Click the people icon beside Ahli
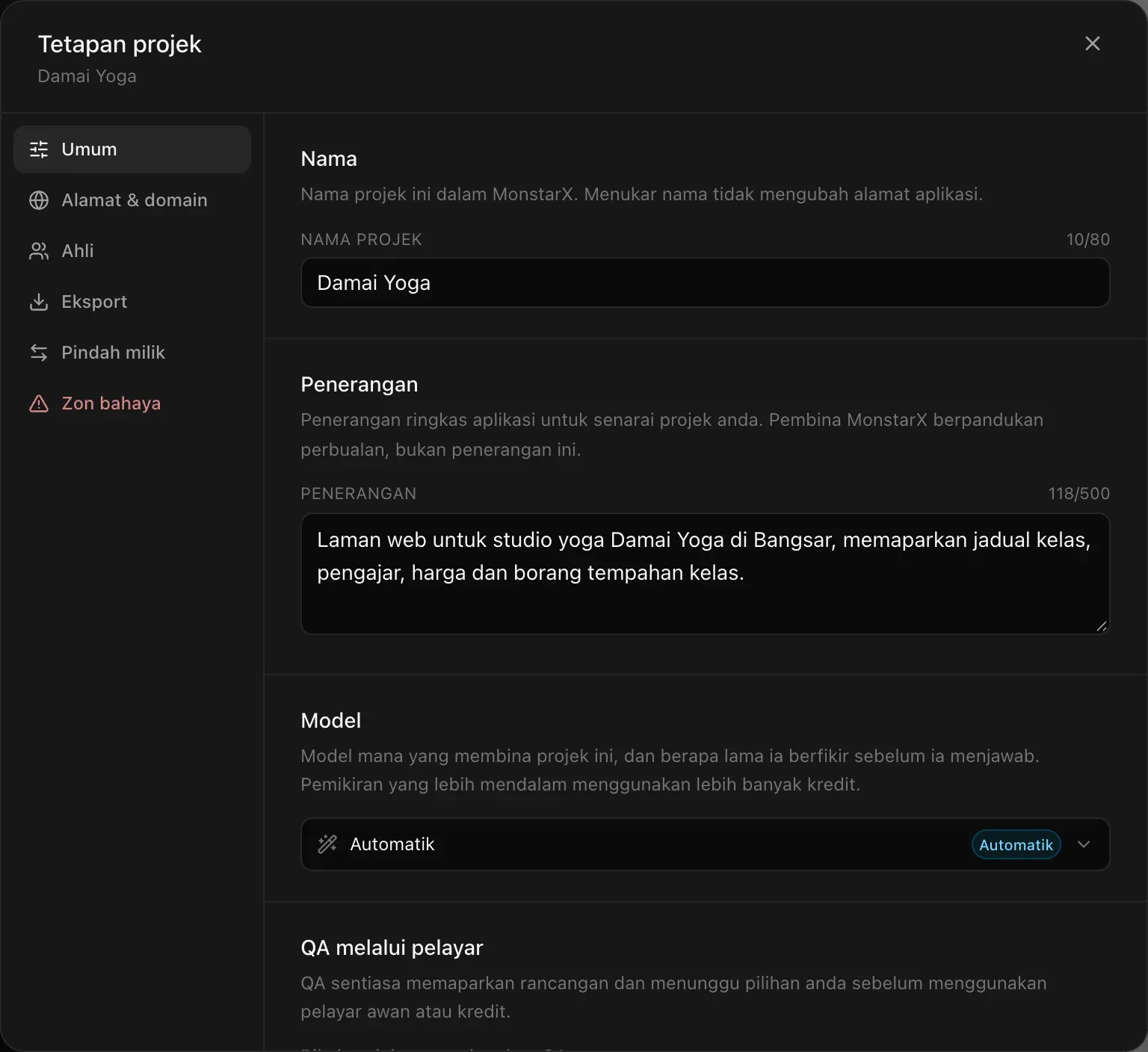 [39, 251]
